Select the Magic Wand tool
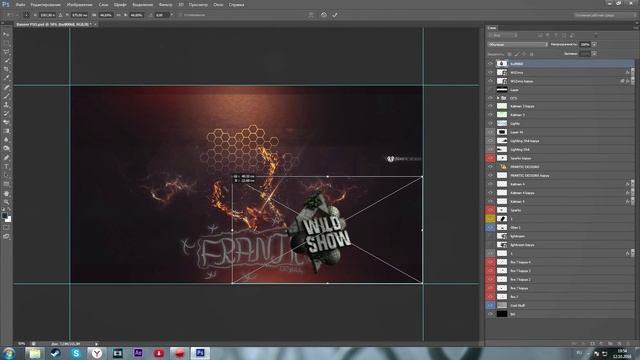The width and height of the screenshot is (640, 360). 6,61
